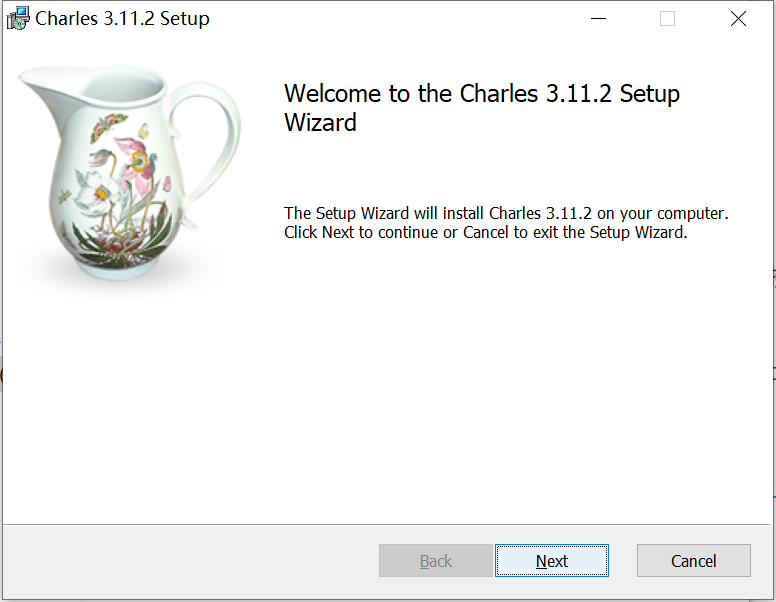
Task: Cancel the Charles 3.11.2 setup wizard
Action: pyautogui.click(x=693, y=561)
